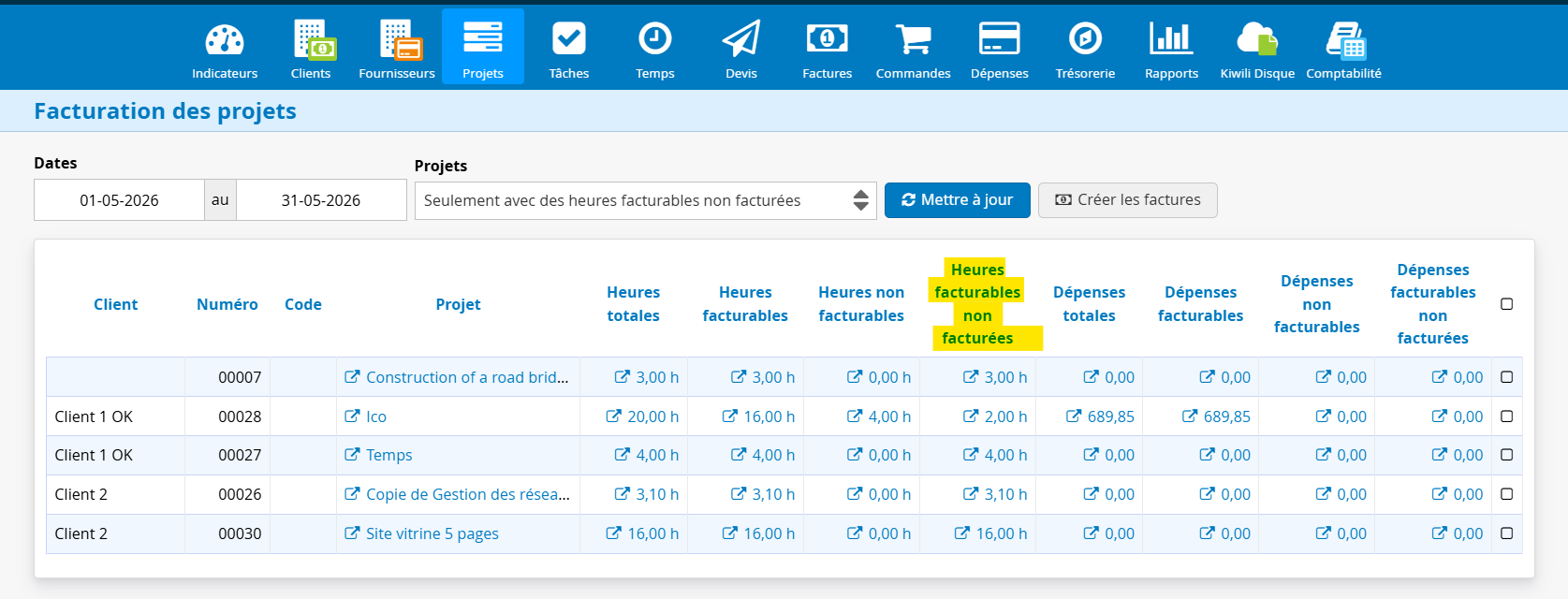1568x599 pixels.
Task: Open the 16,00 h total hours of Site vitrine
Action: (x=652, y=533)
